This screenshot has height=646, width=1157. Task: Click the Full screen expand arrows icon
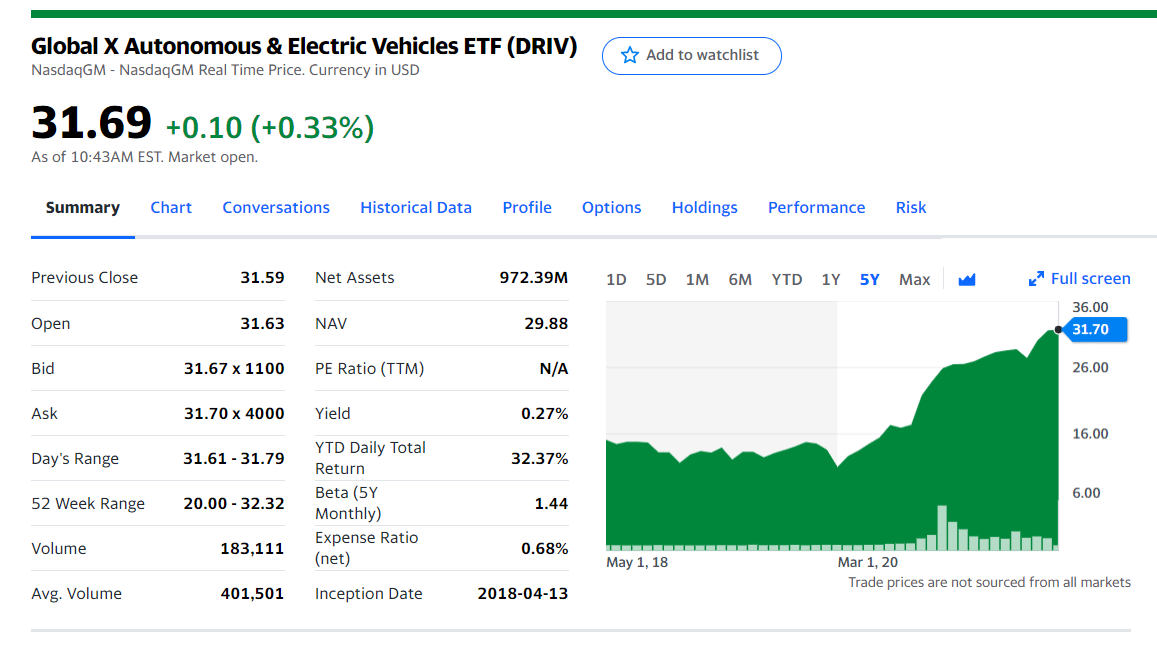tap(1036, 278)
